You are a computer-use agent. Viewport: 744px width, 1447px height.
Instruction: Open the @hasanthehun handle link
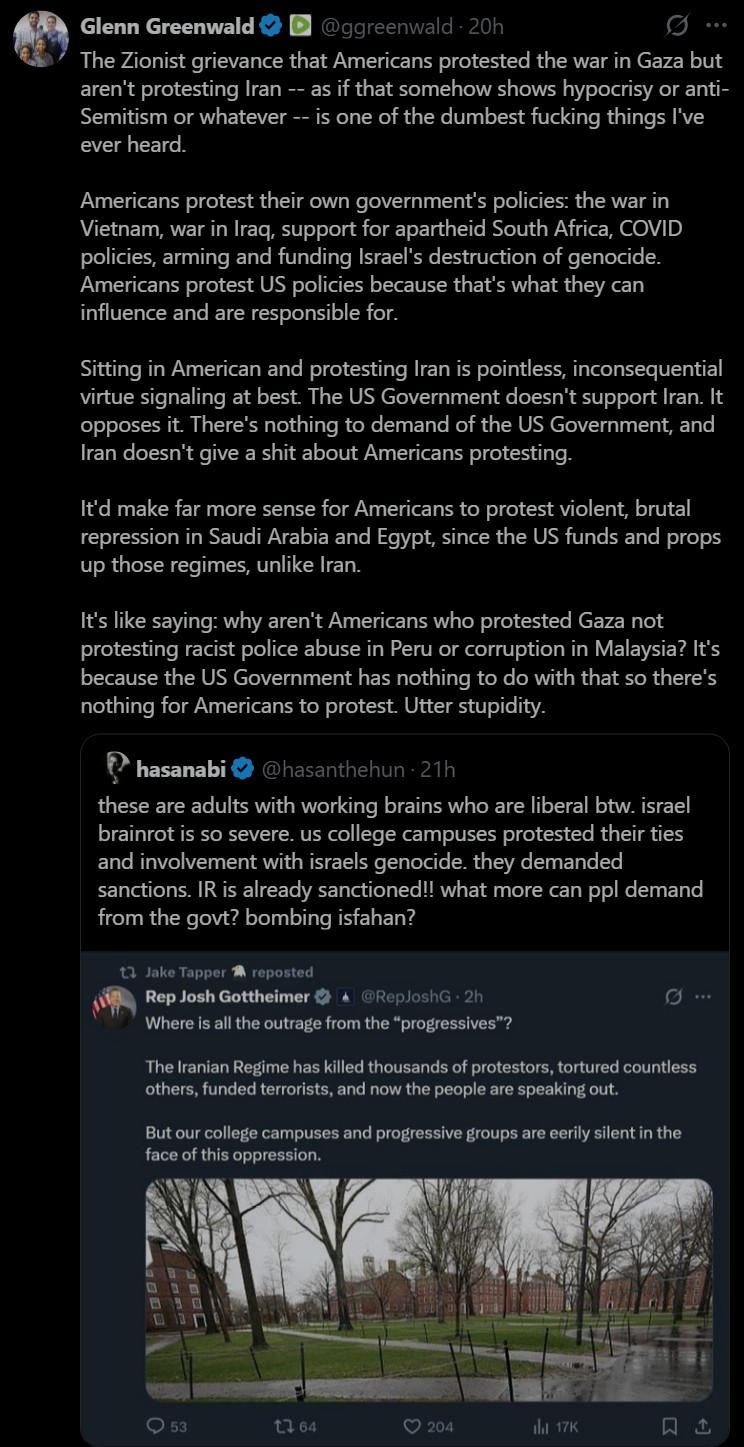tap(333, 769)
